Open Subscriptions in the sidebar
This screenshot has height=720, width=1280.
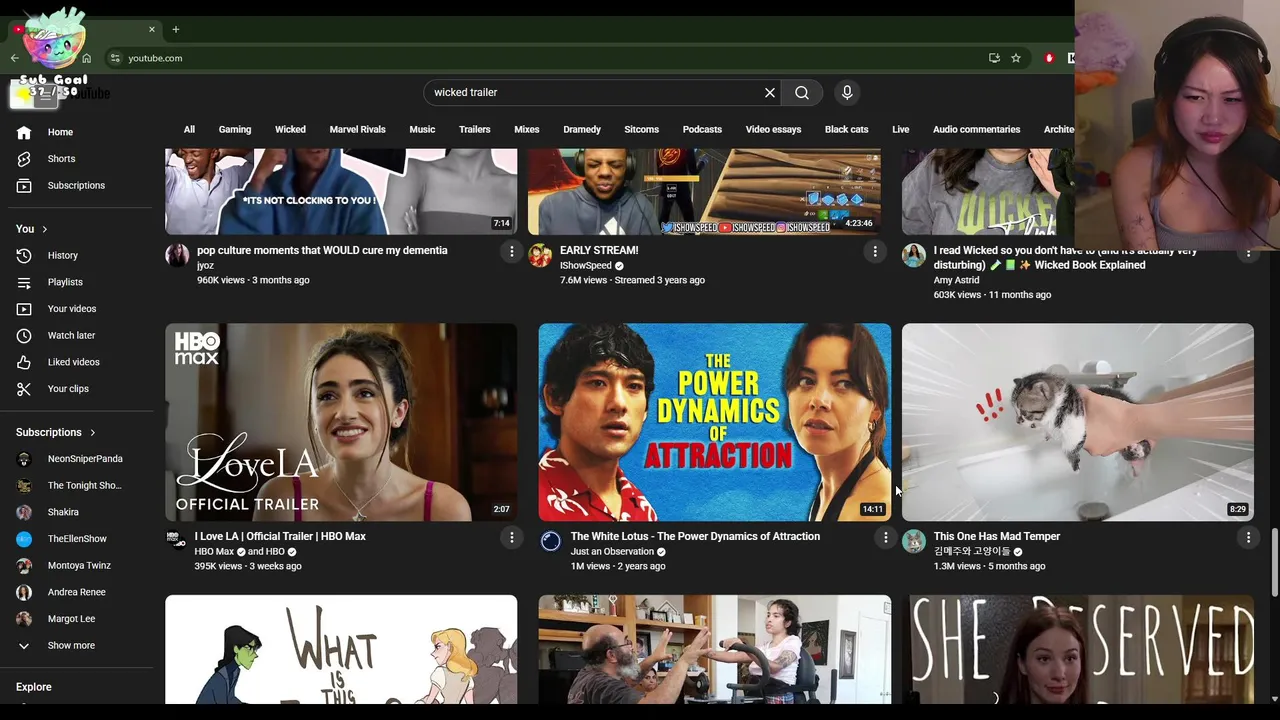pos(76,185)
